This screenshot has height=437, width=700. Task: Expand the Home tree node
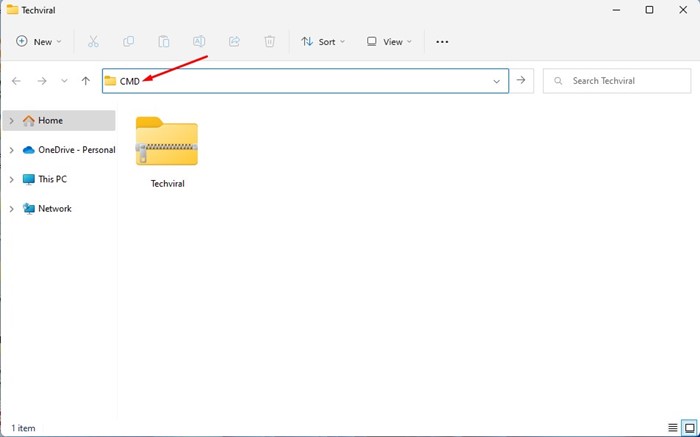pyautogui.click(x=12, y=121)
